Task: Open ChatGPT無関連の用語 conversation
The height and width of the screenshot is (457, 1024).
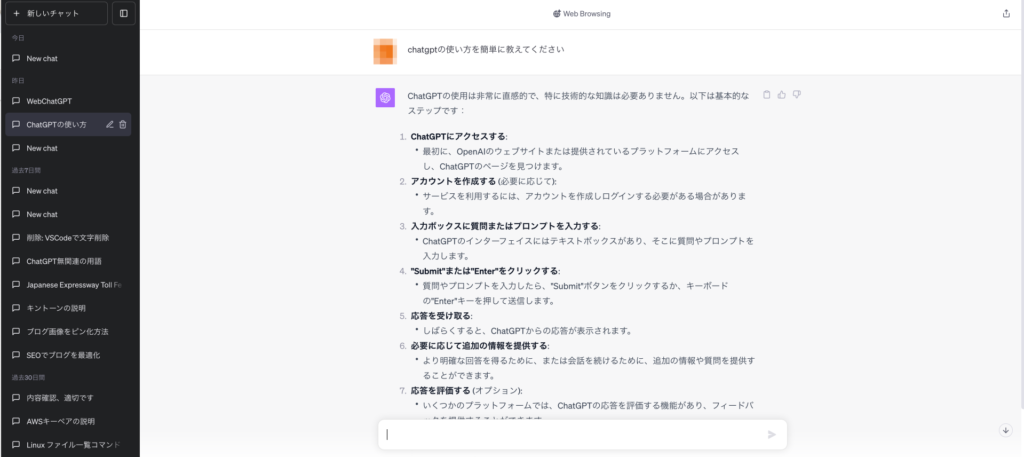Action: click(x=68, y=261)
